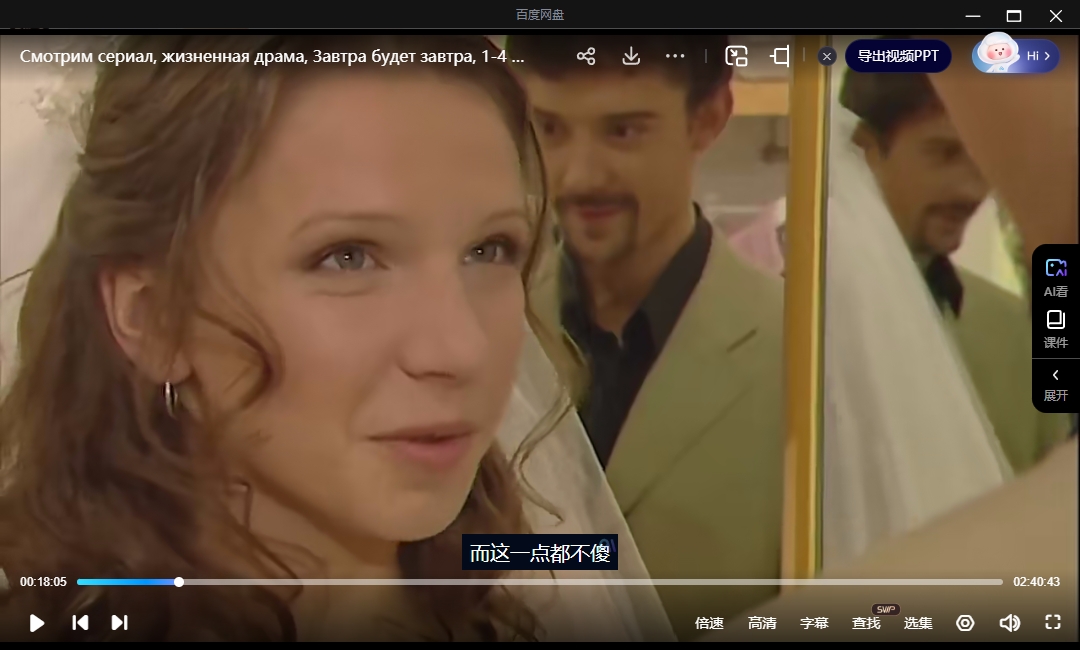Open the 倍速 playback speed menu

pyautogui.click(x=709, y=623)
